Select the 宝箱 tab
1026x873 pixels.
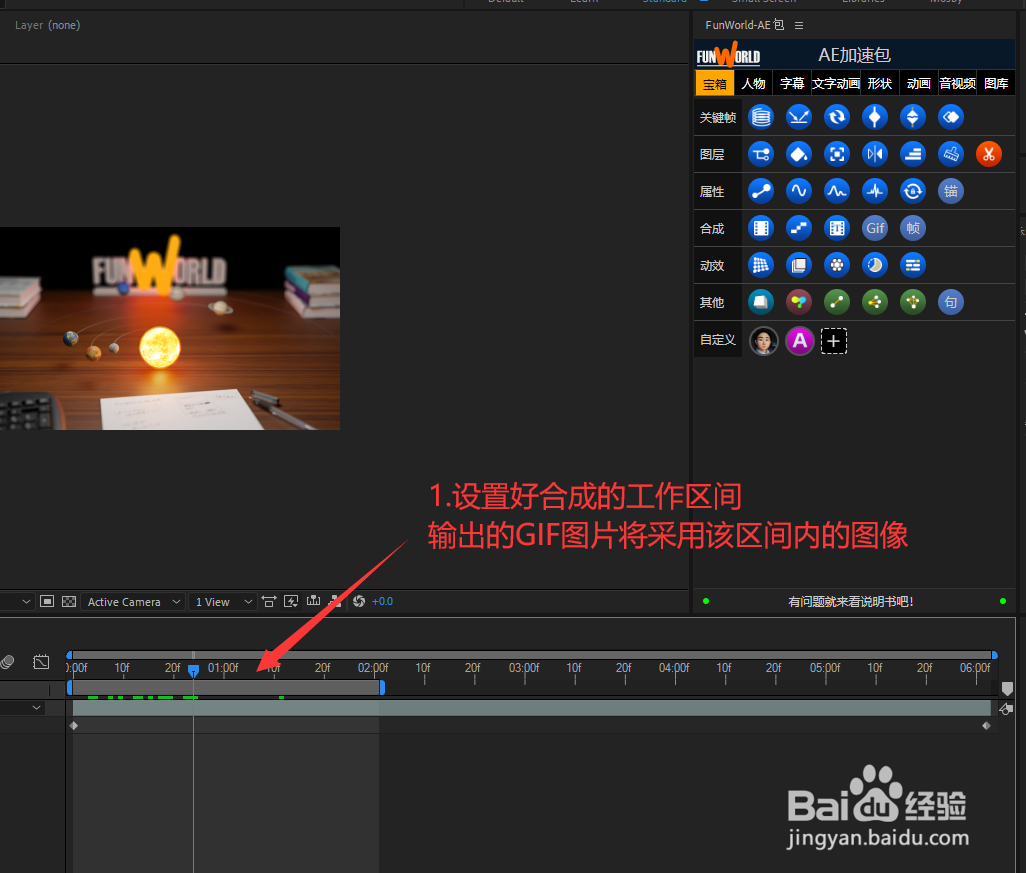pos(715,84)
